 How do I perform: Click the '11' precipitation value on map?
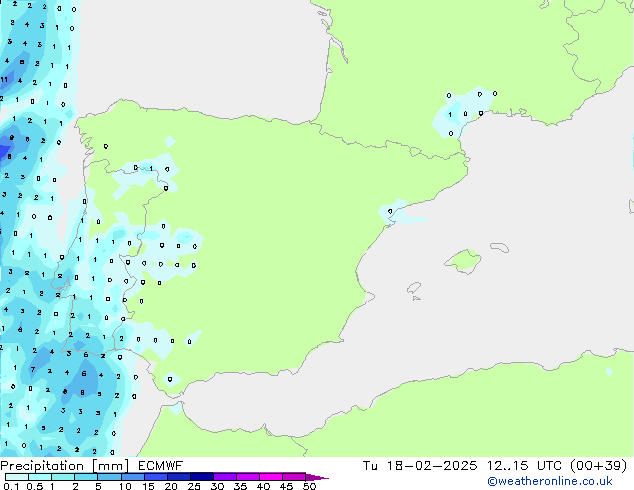click(x=4, y=80)
